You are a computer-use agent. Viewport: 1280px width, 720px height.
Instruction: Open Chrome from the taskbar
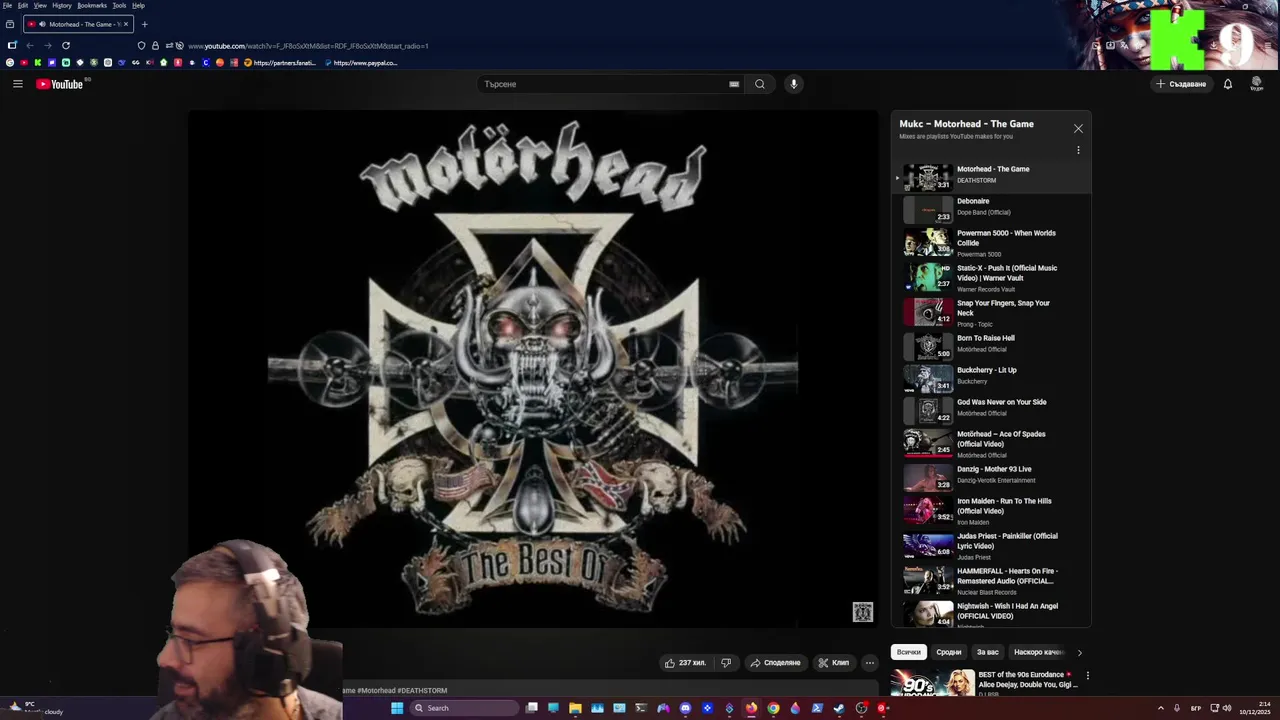[x=773, y=708]
